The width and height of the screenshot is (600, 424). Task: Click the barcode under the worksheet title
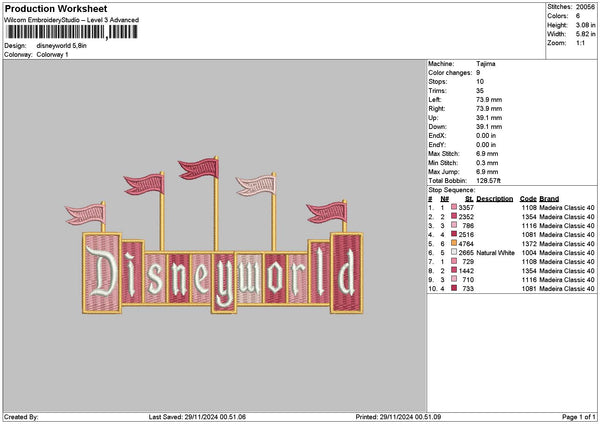pyautogui.click(x=72, y=32)
